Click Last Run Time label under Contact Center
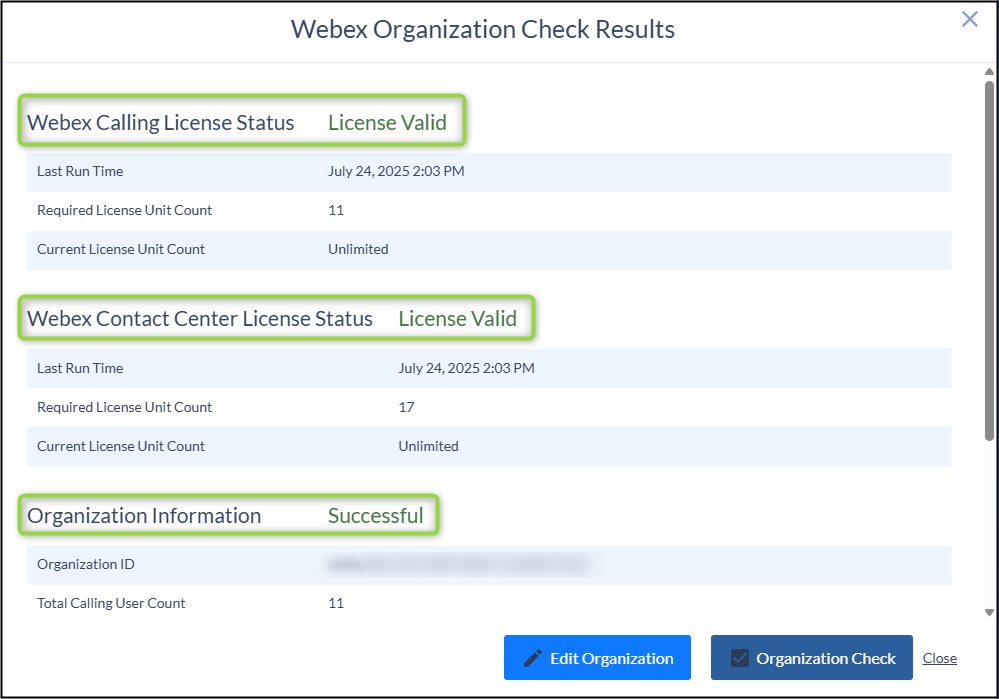This screenshot has width=999, height=699. [x=80, y=368]
